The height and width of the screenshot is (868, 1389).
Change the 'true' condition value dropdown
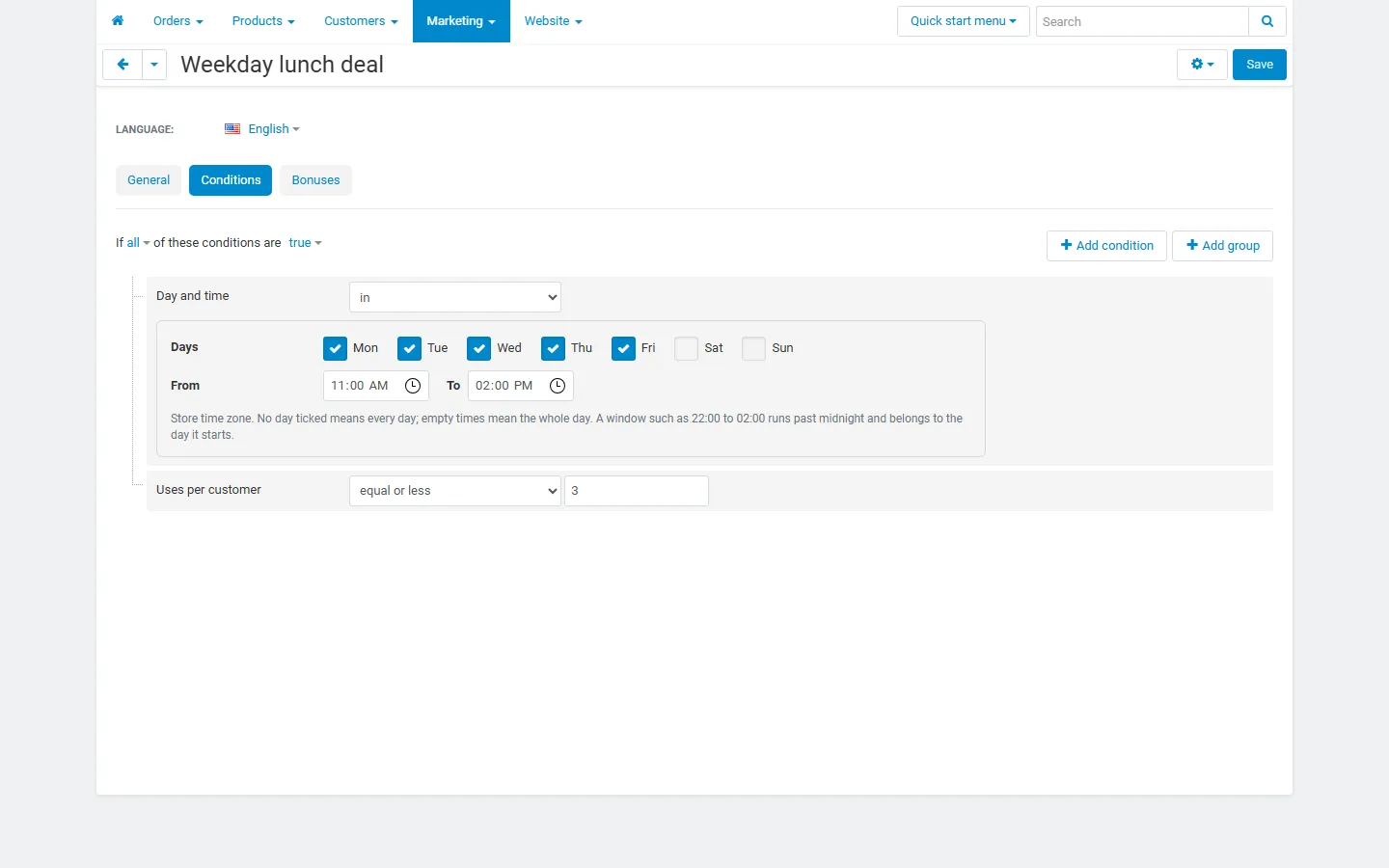click(305, 243)
